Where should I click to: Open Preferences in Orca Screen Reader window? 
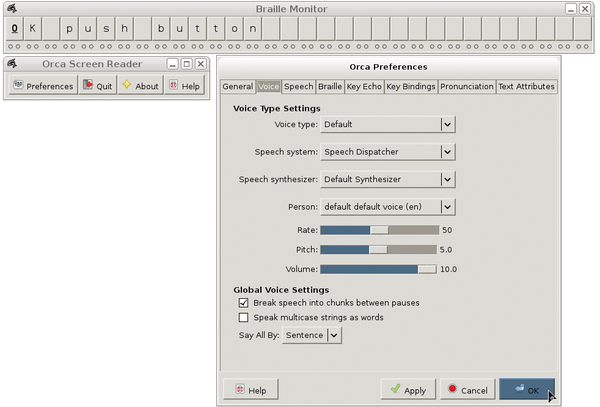point(43,85)
